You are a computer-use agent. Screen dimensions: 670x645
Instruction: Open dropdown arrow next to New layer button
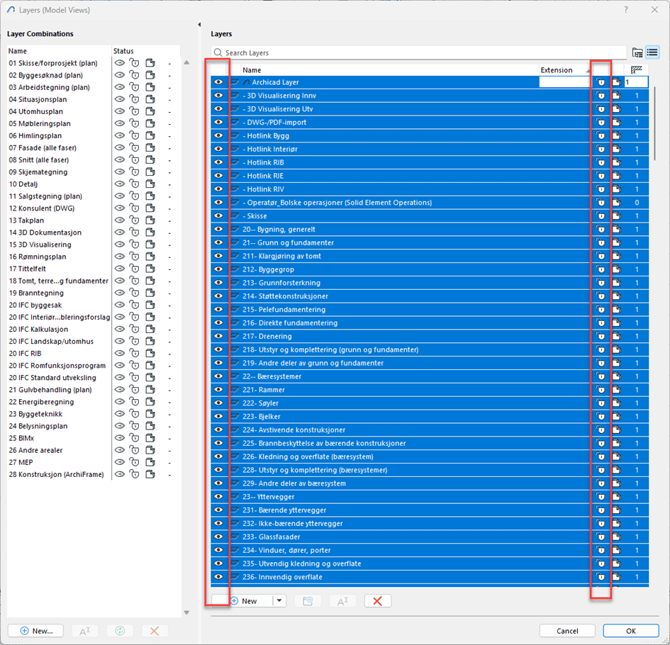coord(279,601)
